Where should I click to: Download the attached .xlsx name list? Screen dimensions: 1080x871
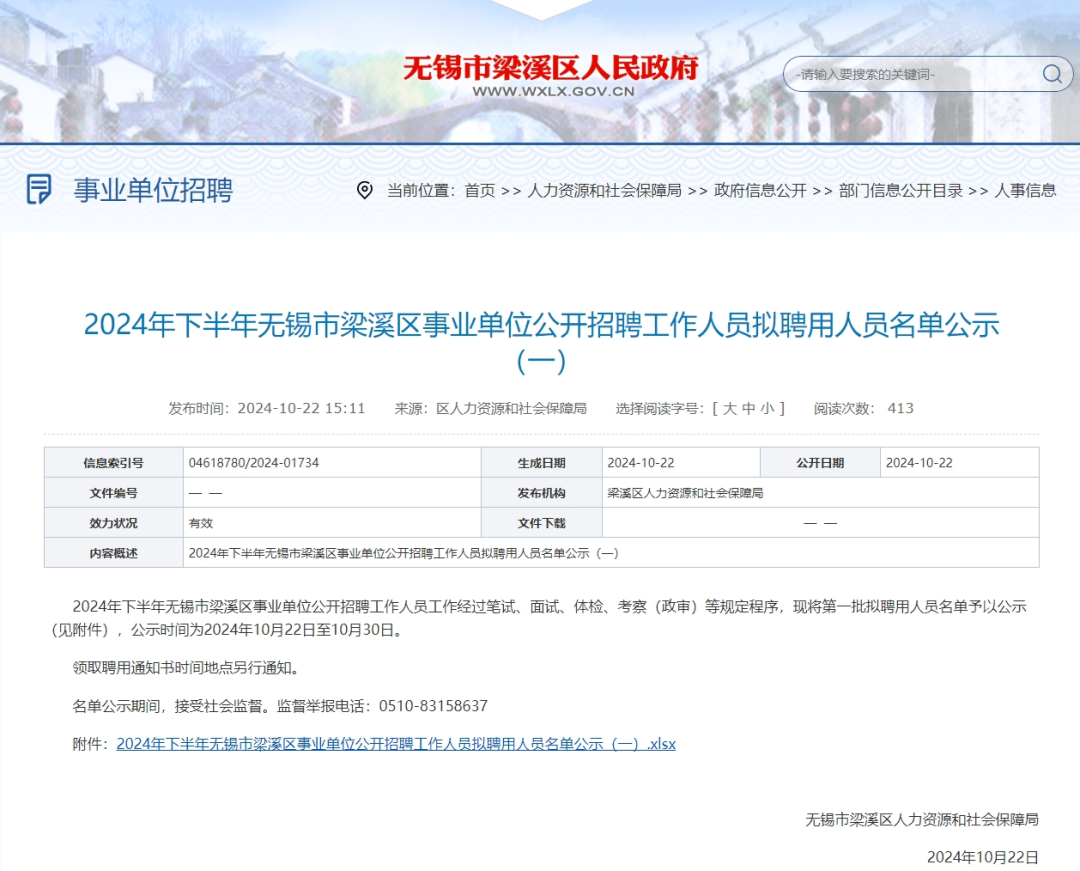pyautogui.click(x=396, y=744)
